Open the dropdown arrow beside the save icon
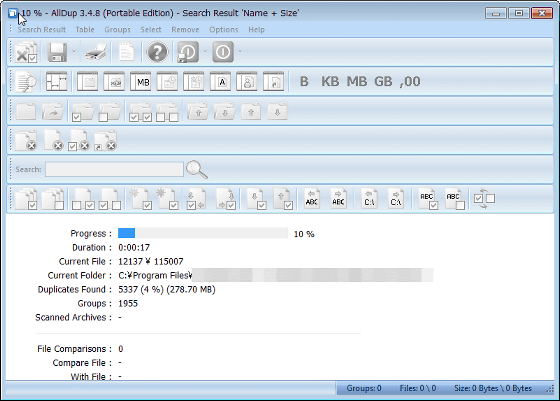 (x=74, y=51)
